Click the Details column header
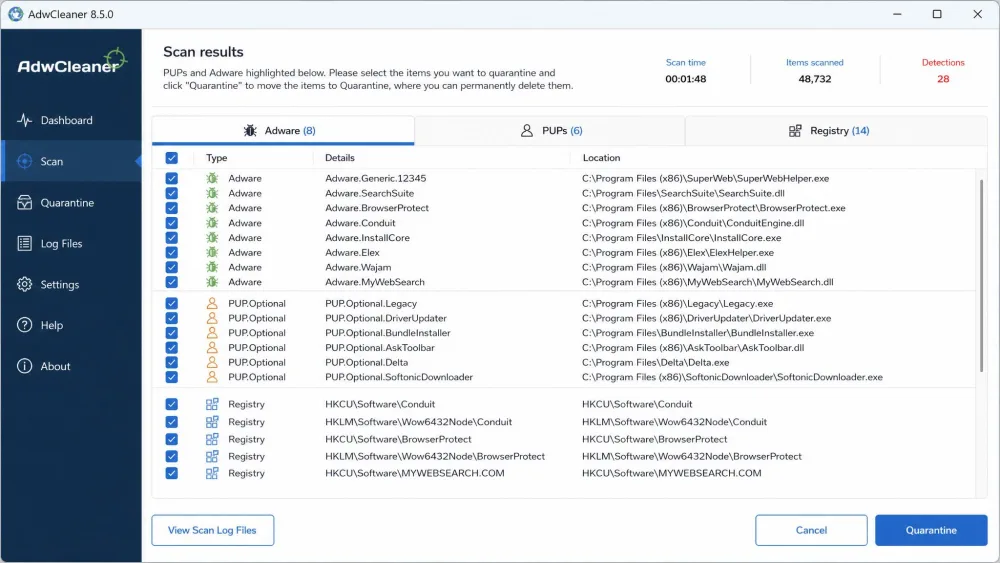This screenshot has height=563, width=1000. coord(340,158)
